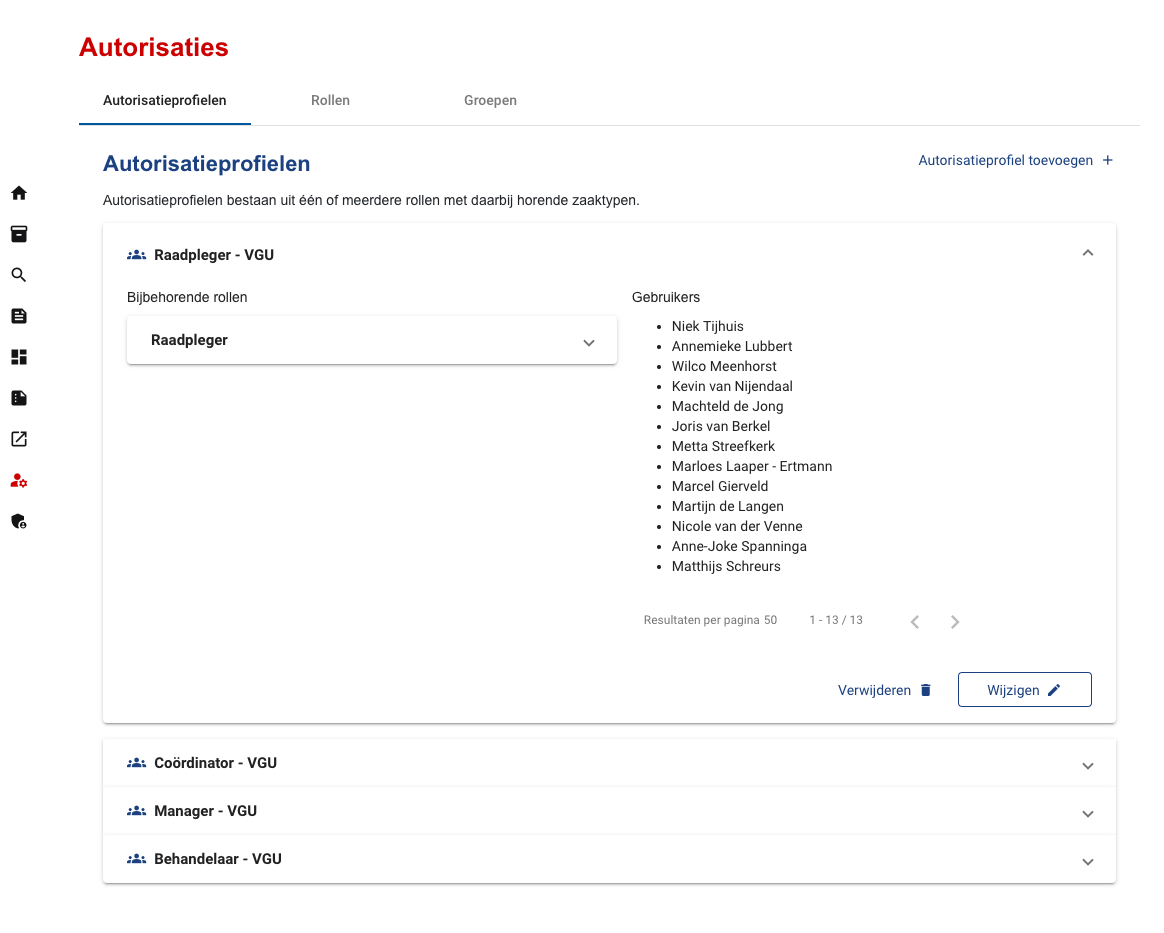Click the Wijzigen button

coord(1024,690)
